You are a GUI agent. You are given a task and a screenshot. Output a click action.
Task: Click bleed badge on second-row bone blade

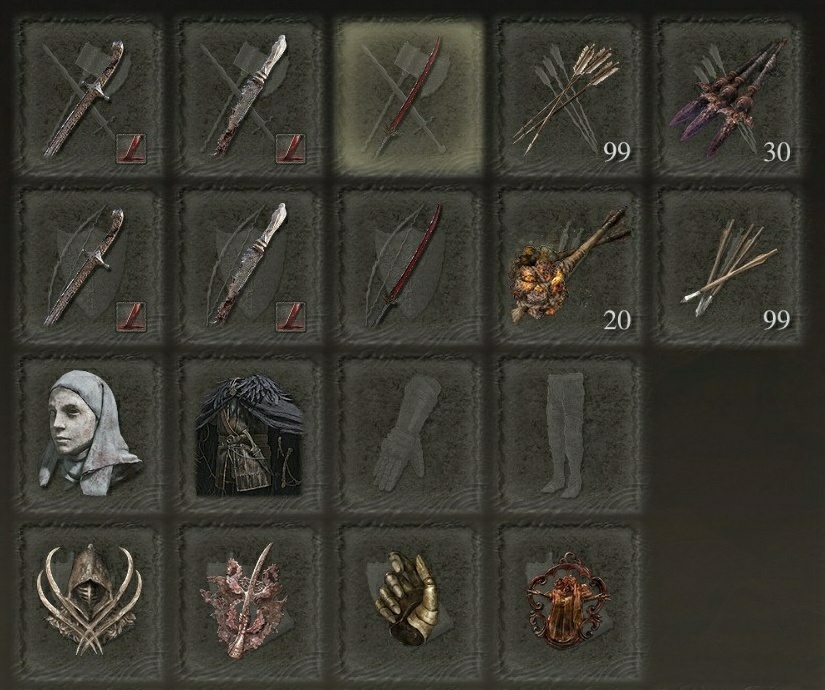[x=291, y=316]
